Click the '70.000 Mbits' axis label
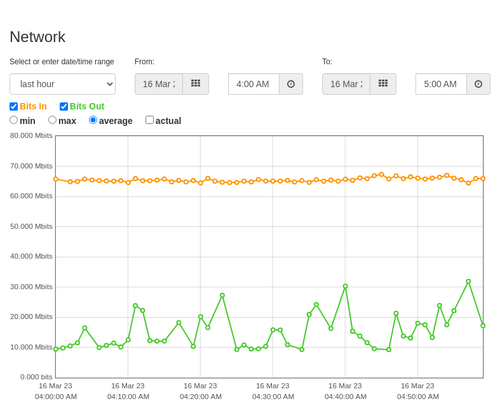 [31, 166]
